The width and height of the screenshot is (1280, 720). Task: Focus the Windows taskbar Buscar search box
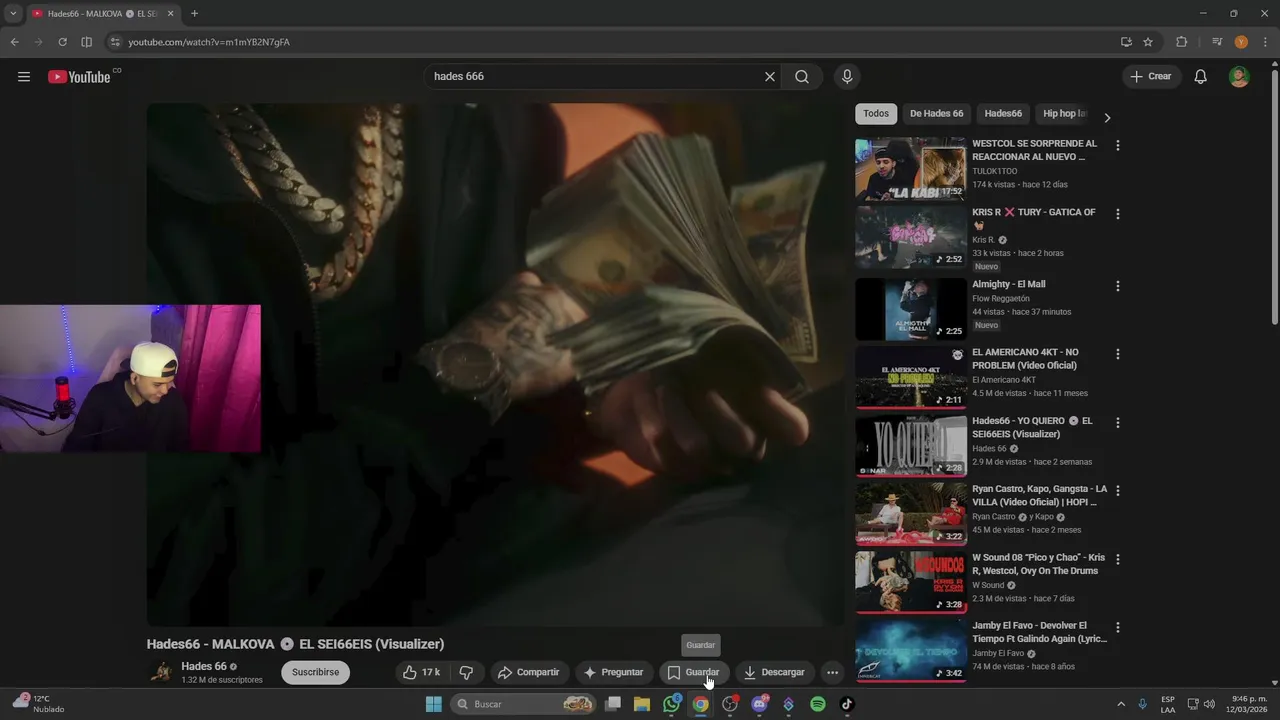pyautogui.click(x=523, y=704)
